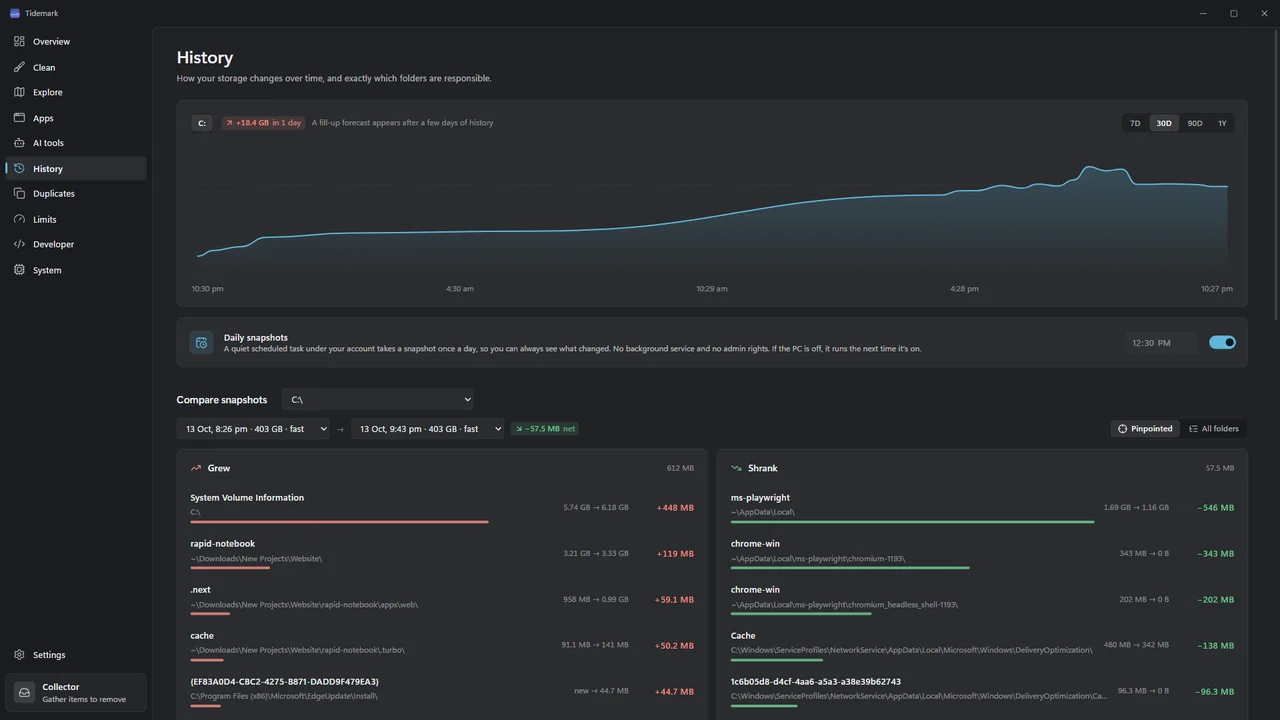Viewport: 1280px width, 720px height.
Task: Click the System icon in sidebar
Action: coord(19,270)
